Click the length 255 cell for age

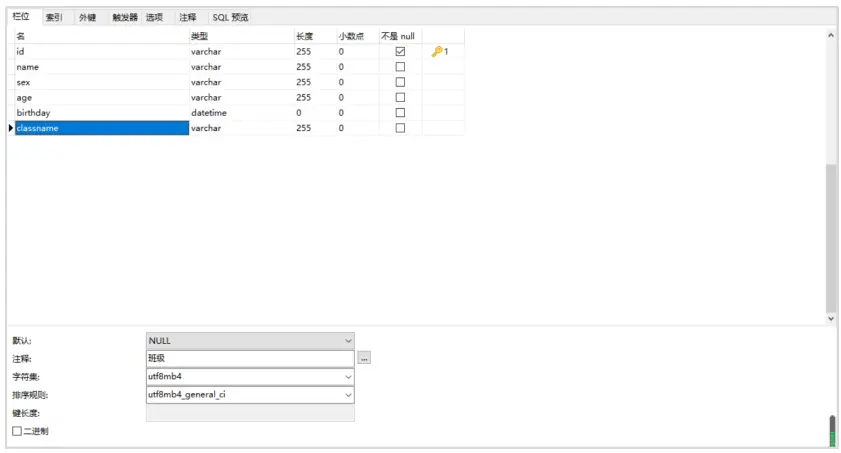coord(315,97)
